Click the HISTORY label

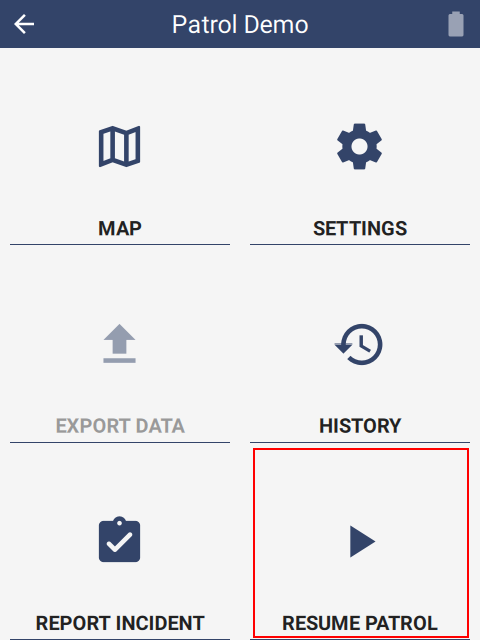pos(360,426)
